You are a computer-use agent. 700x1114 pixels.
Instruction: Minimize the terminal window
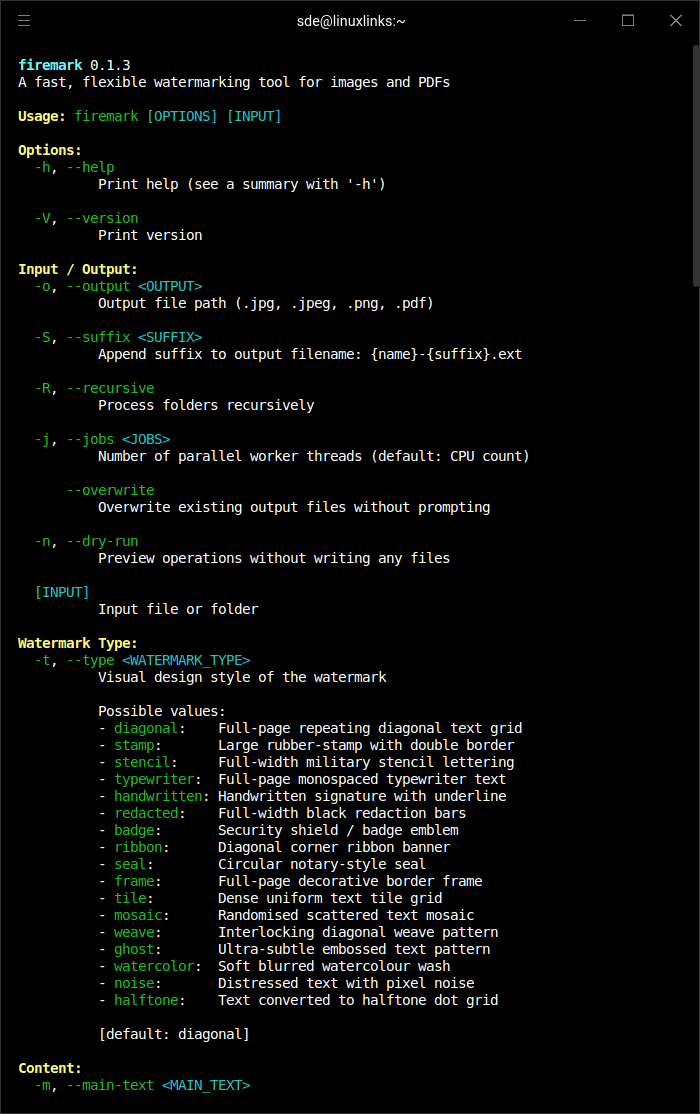point(580,20)
